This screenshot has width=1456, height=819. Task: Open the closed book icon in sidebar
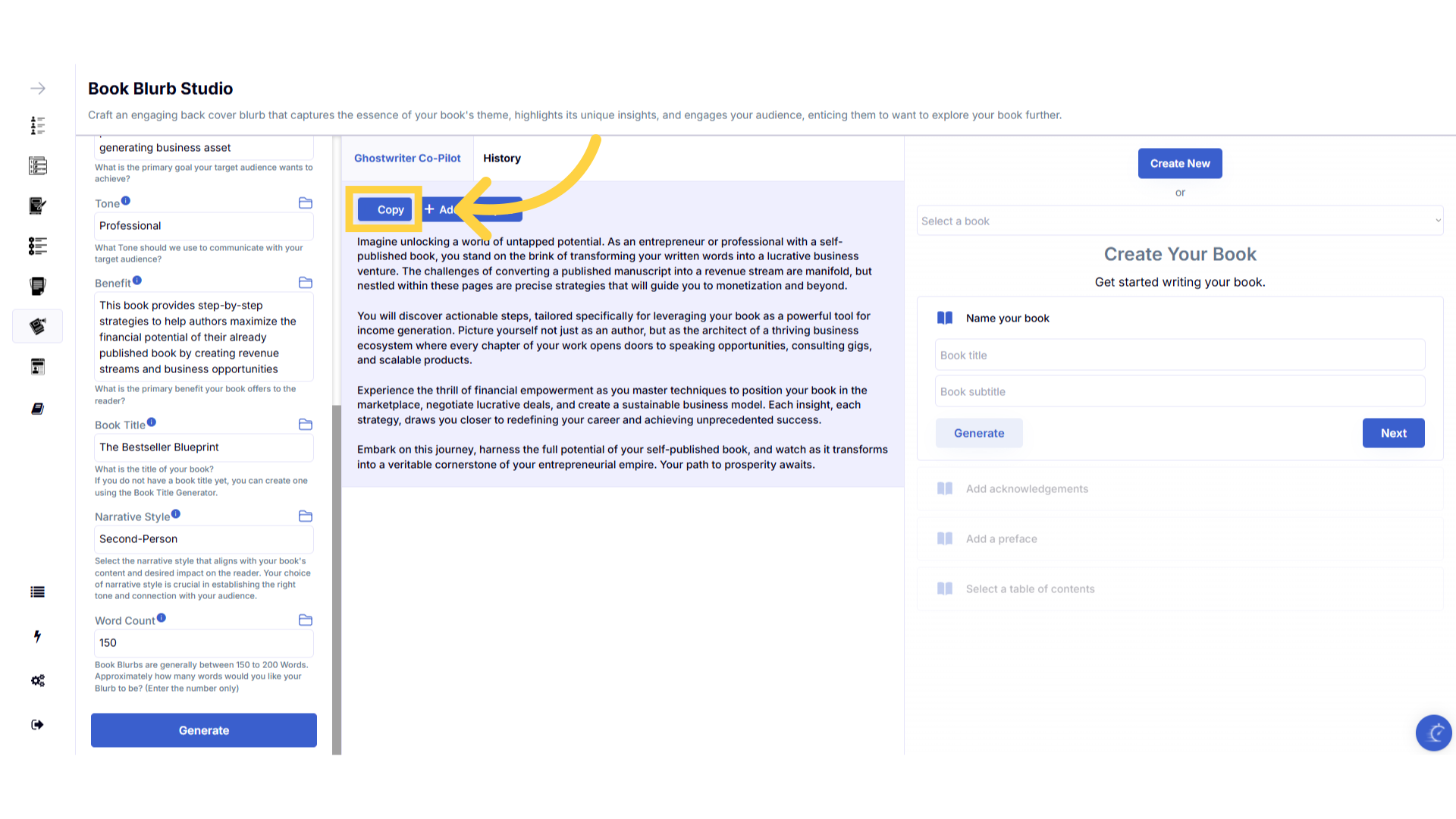tap(37, 409)
